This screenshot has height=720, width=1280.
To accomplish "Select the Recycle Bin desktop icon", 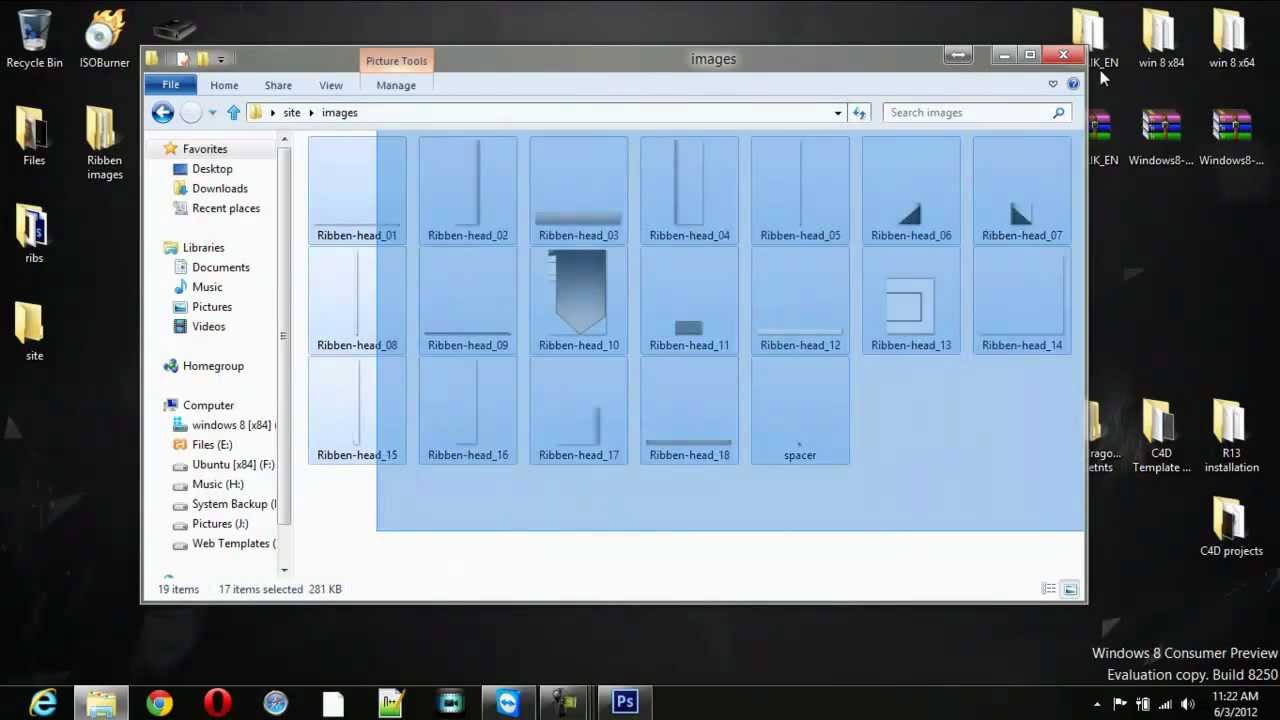I will click(x=34, y=39).
